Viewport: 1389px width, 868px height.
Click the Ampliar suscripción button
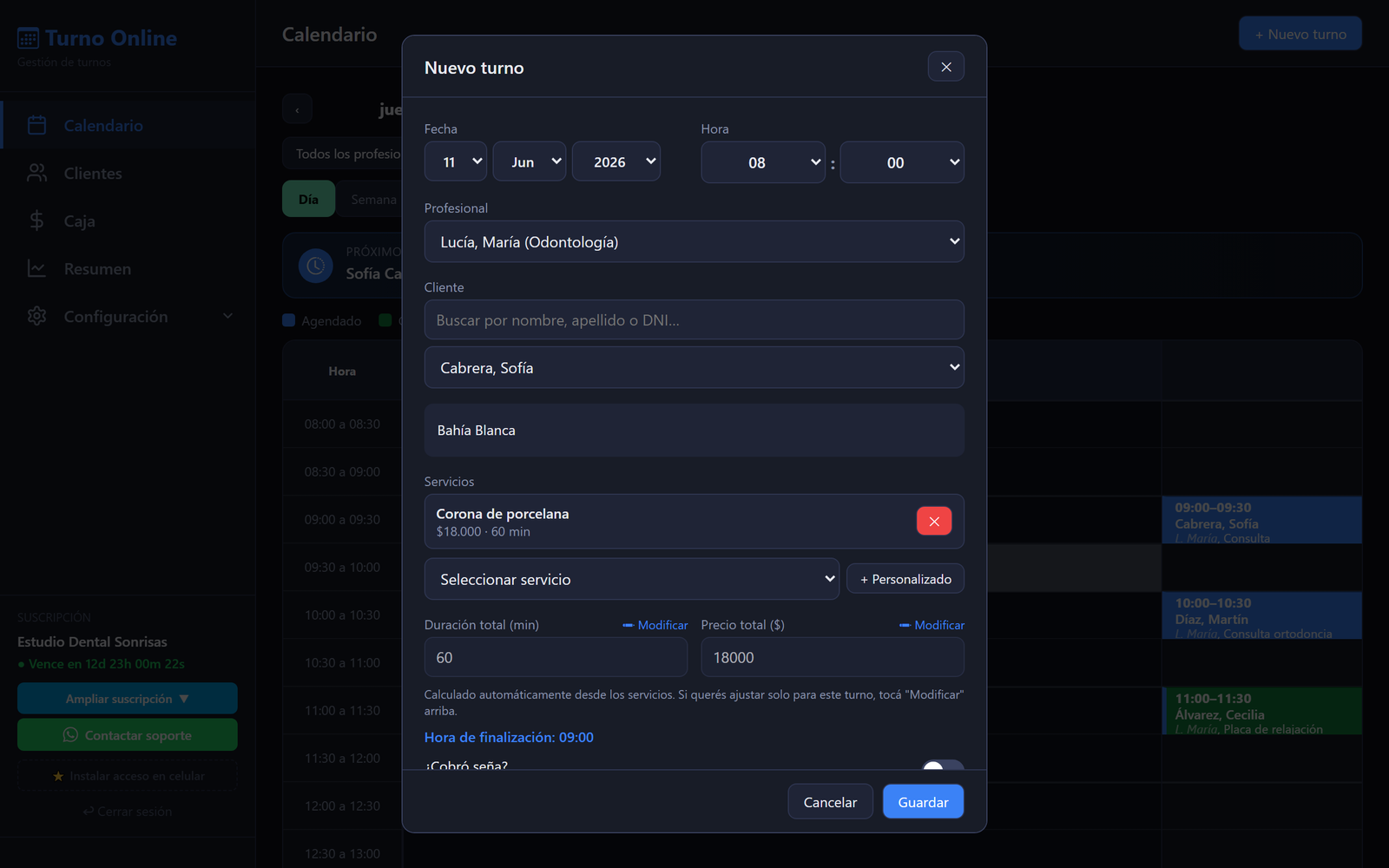click(128, 698)
